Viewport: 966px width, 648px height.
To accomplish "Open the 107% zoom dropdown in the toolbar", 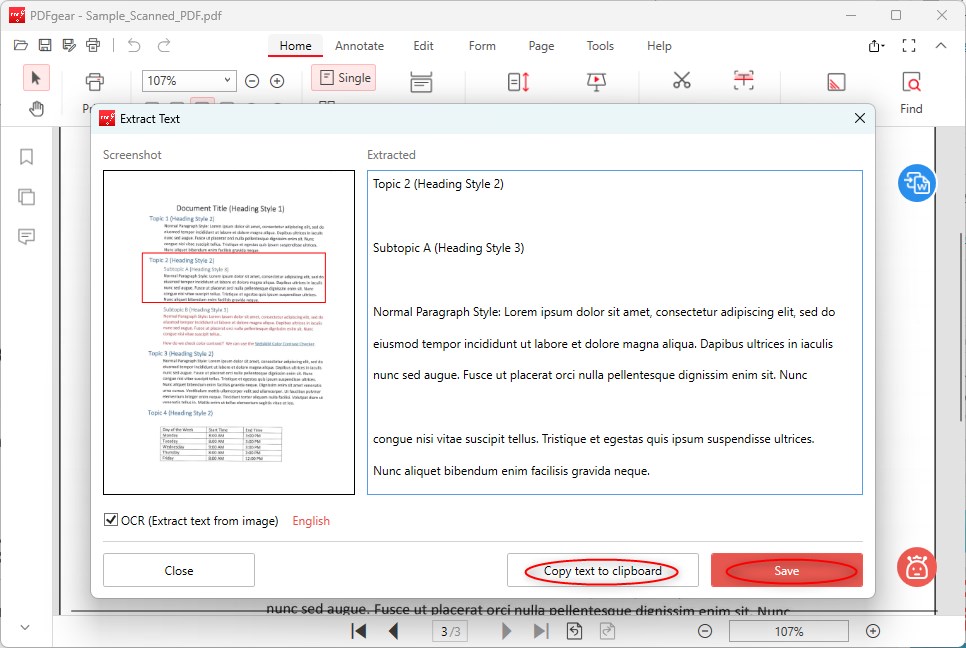I will (189, 81).
